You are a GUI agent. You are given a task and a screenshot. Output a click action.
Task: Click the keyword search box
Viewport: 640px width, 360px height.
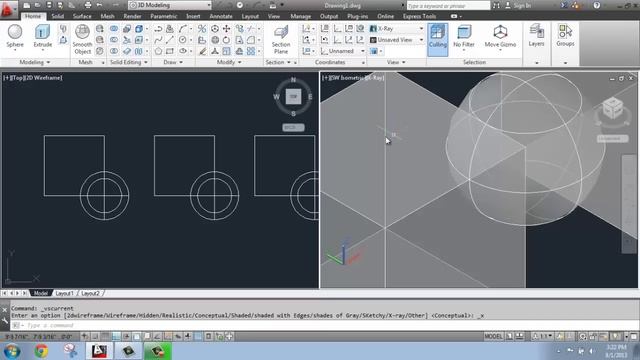tap(448, 5)
